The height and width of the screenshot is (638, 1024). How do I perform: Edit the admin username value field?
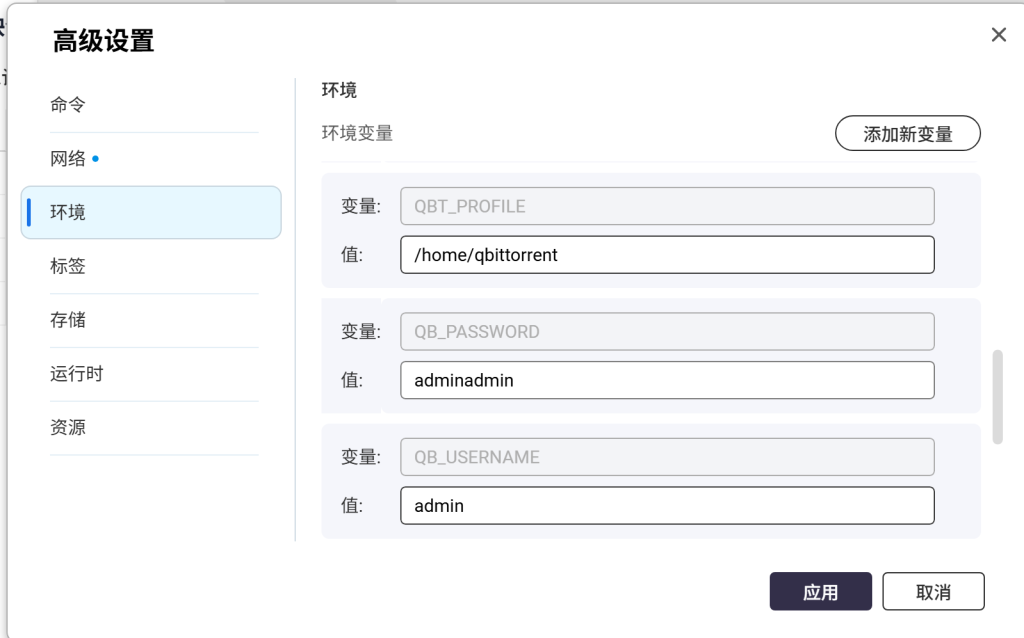coord(666,506)
